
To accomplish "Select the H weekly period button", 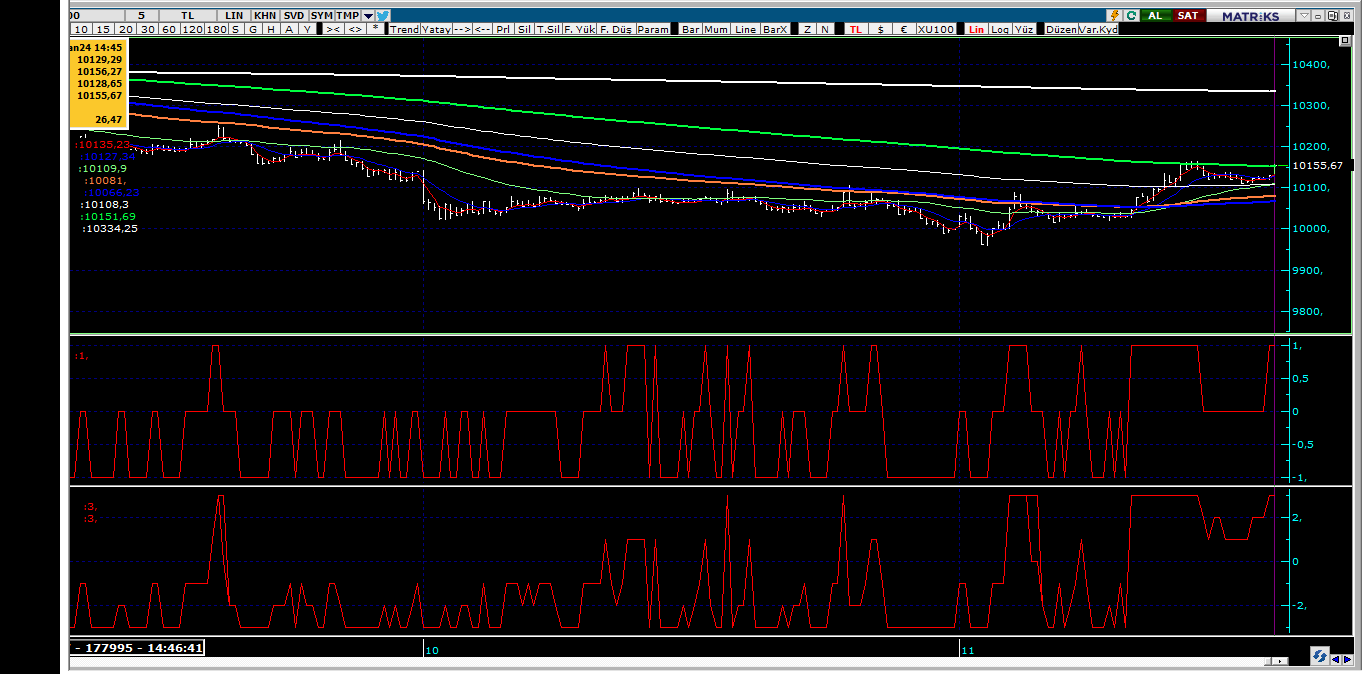I will (x=271, y=29).
